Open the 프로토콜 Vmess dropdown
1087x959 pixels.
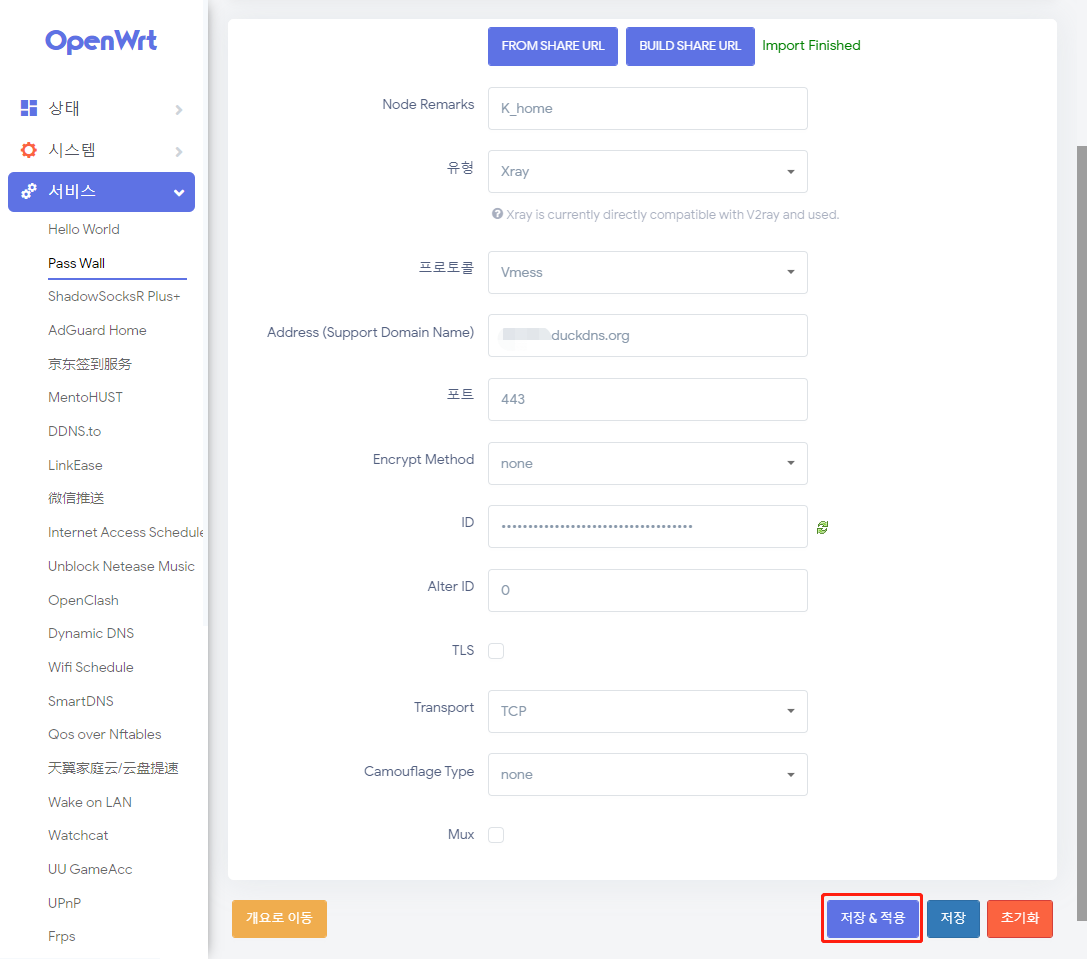pos(647,273)
